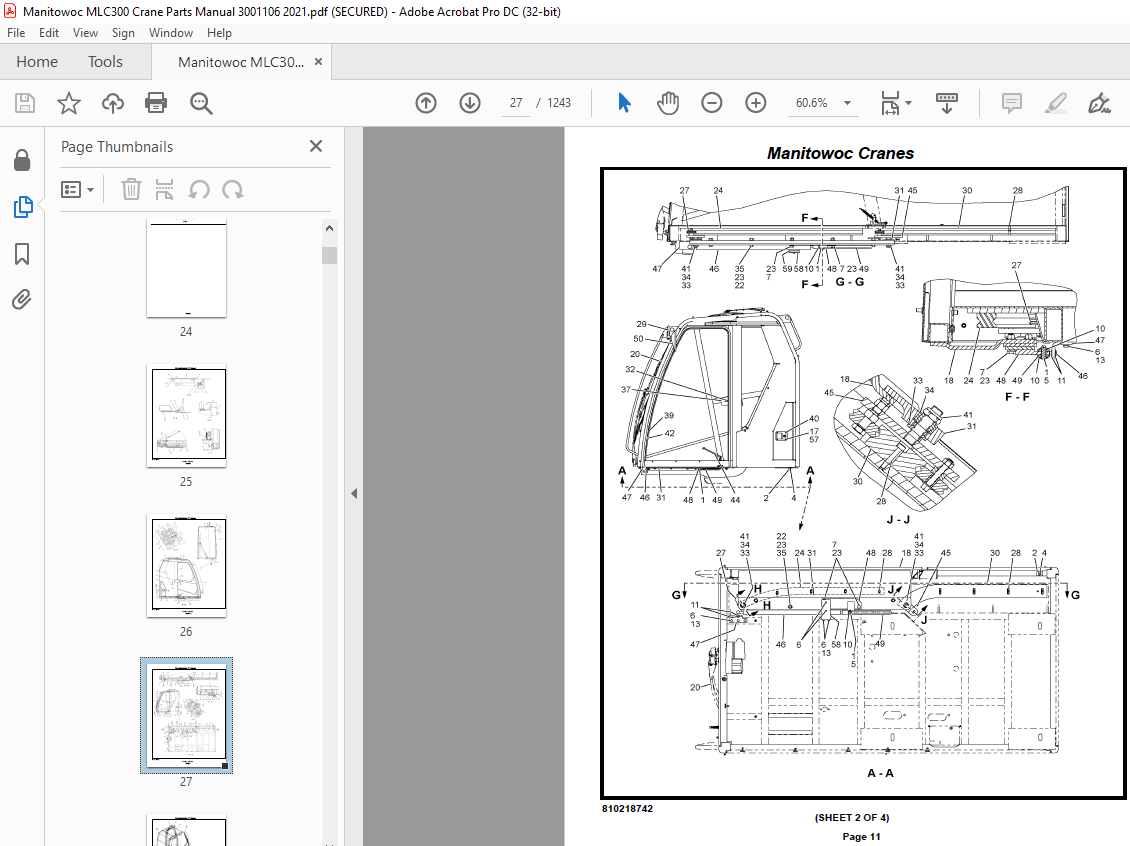The width and height of the screenshot is (1130, 846).
Task: Toggle the Page Thumbnails panel icon
Action: (22, 207)
